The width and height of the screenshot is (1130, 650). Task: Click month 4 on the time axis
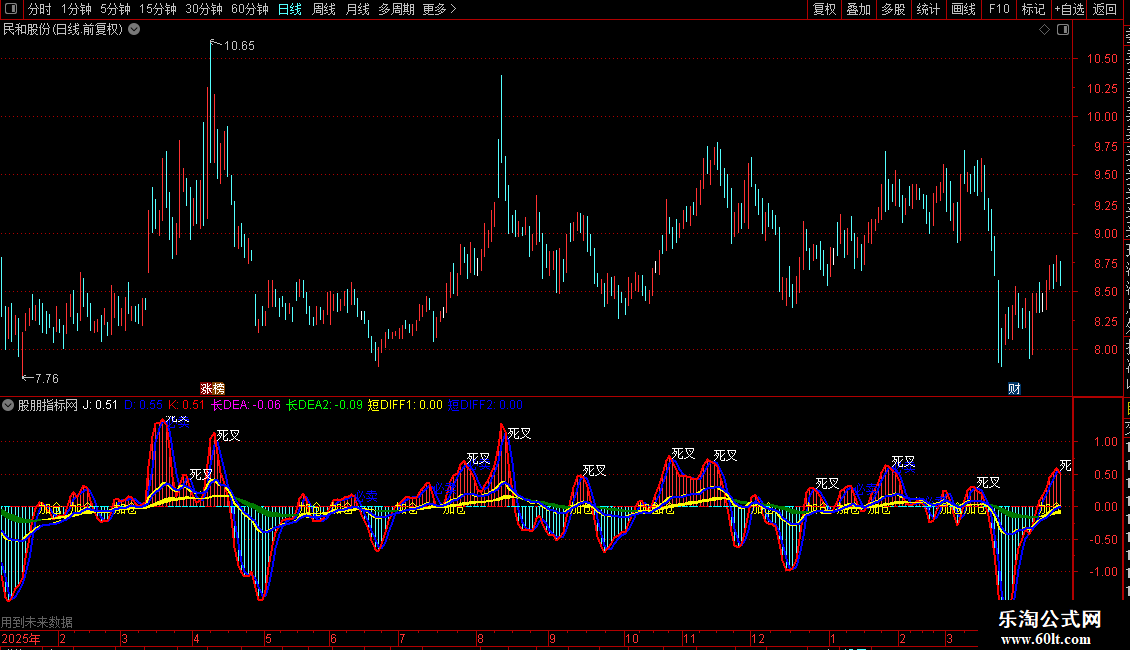196,638
